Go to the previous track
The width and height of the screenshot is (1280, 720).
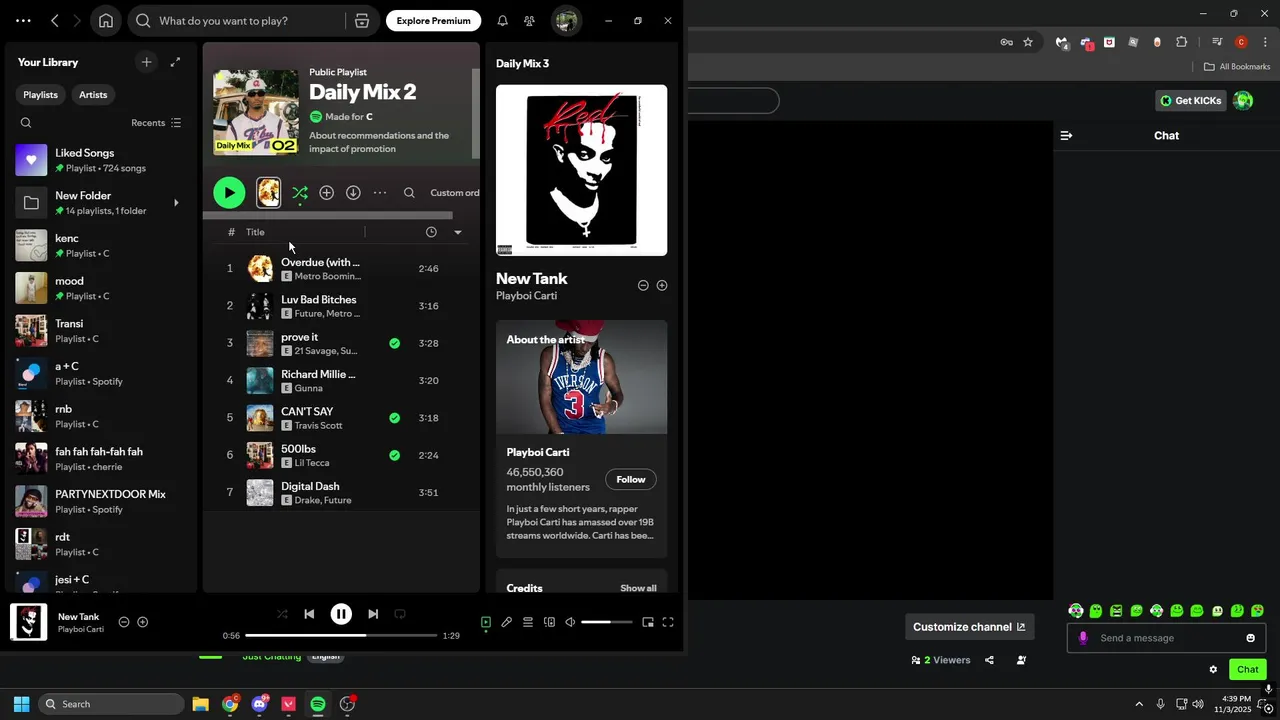point(309,614)
